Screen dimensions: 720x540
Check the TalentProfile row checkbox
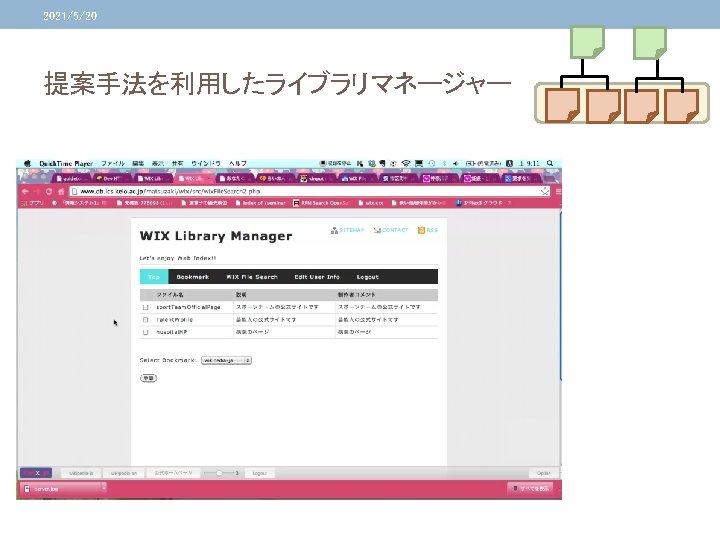146,320
